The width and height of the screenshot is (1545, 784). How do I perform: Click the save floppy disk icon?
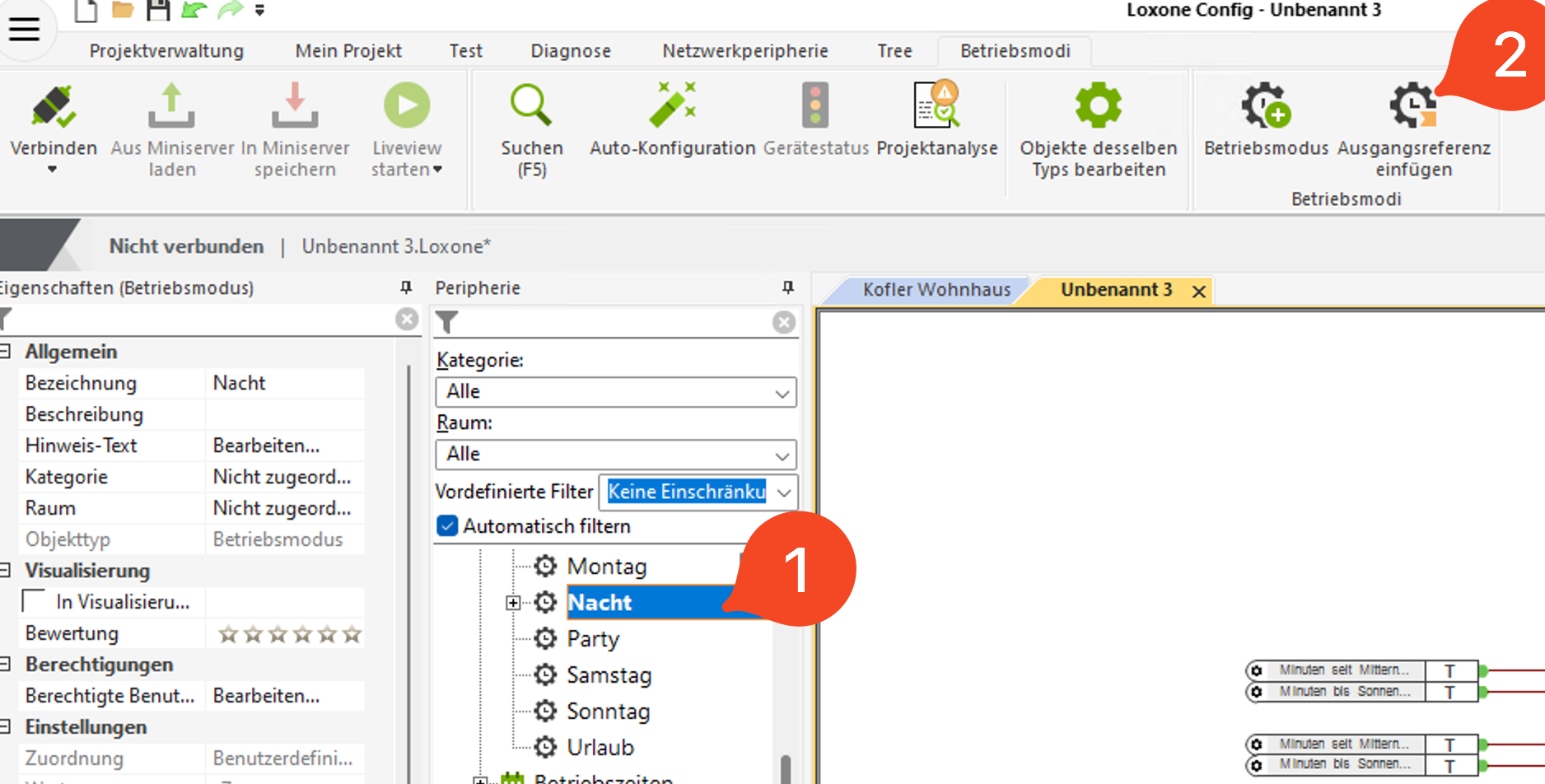coord(157,10)
